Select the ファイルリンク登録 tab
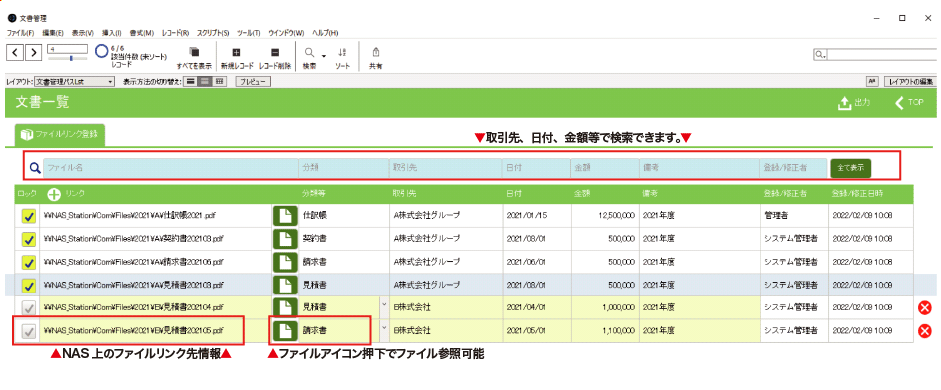 pyautogui.click(x=60, y=135)
